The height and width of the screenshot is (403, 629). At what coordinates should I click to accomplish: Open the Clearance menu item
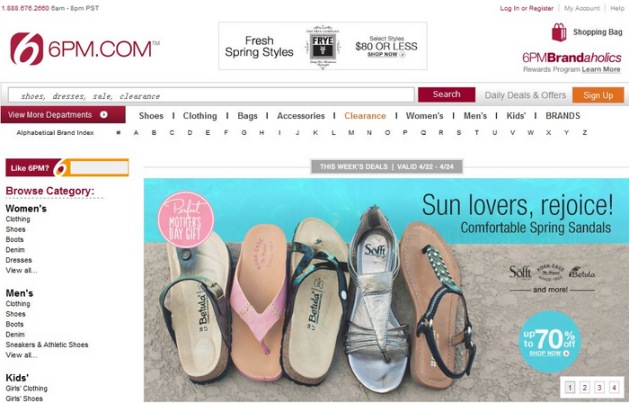click(365, 116)
